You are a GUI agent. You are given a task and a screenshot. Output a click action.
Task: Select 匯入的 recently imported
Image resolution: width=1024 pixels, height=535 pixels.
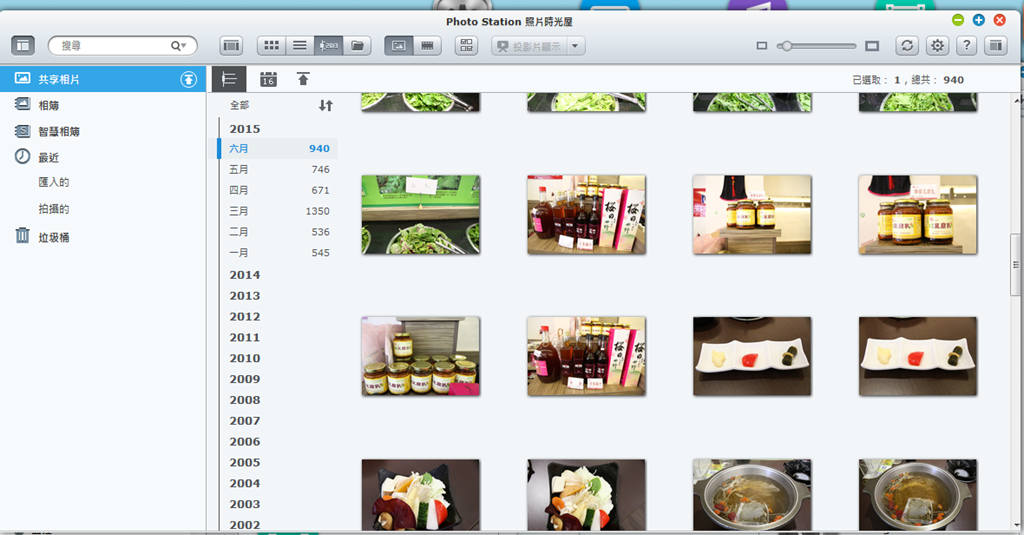(x=54, y=182)
